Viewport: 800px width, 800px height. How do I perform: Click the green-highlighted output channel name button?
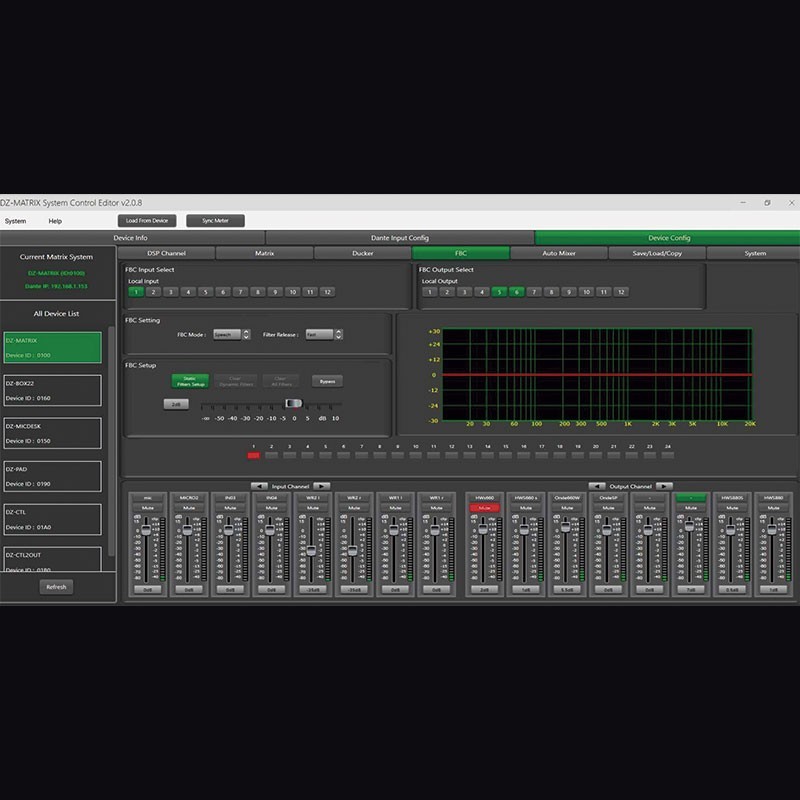tap(690, 497)
